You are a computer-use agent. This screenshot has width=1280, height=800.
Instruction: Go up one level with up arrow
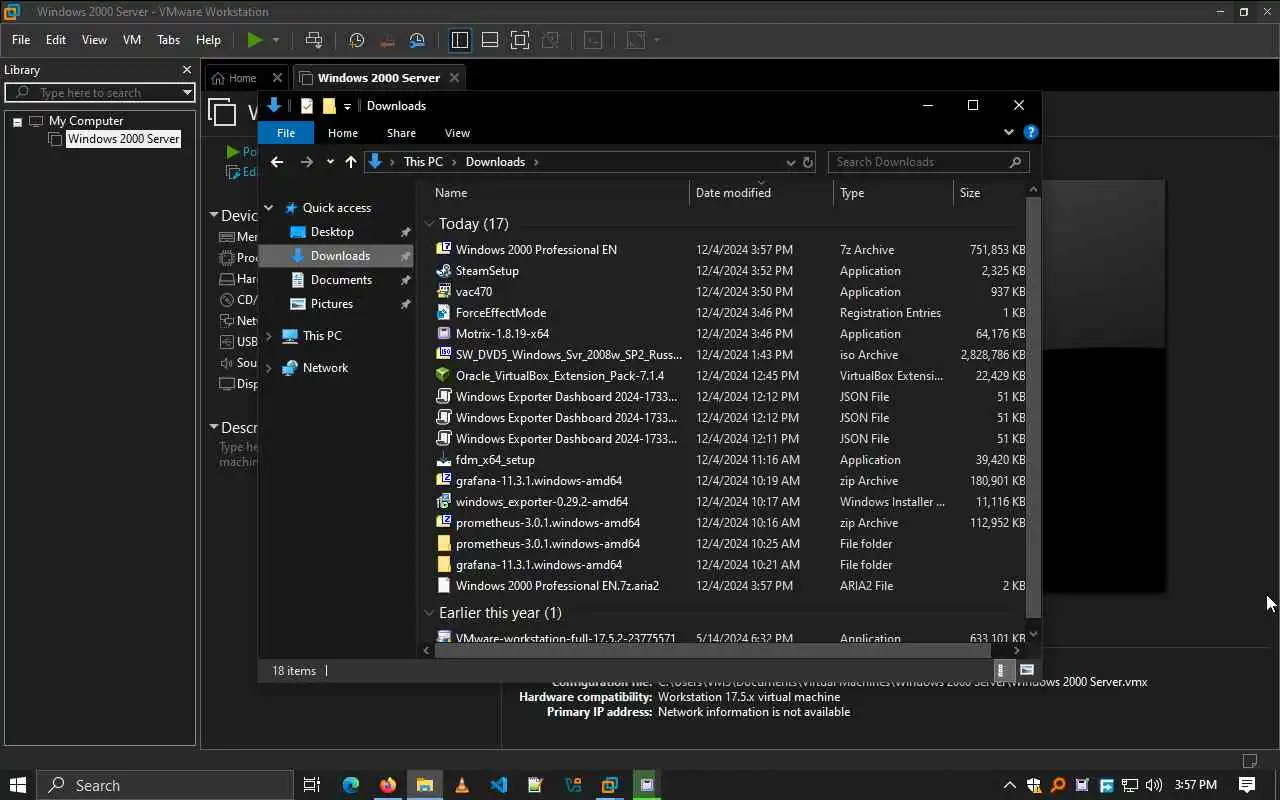pos(351,162)
